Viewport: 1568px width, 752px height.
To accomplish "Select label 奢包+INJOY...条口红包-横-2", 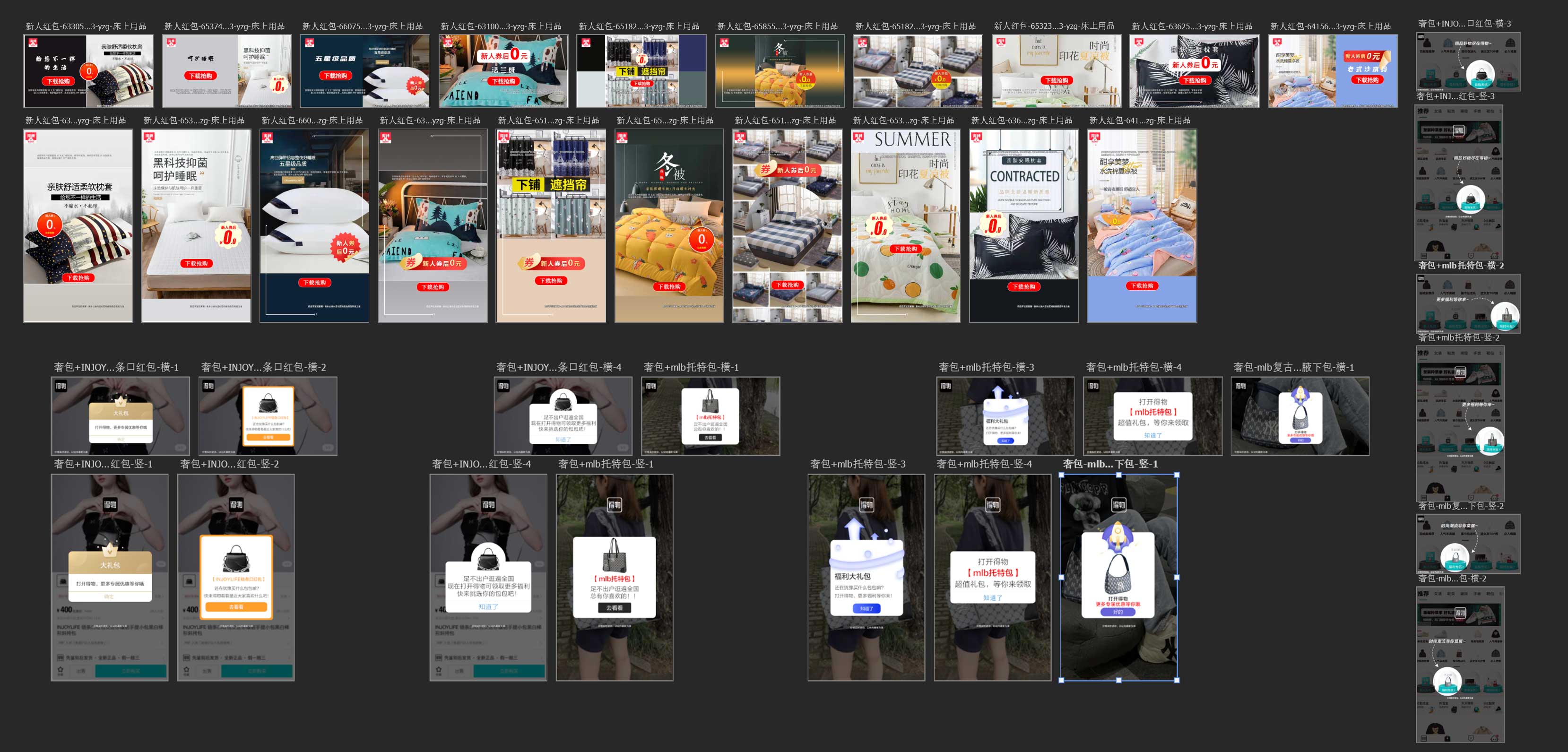I will (264, 367).
